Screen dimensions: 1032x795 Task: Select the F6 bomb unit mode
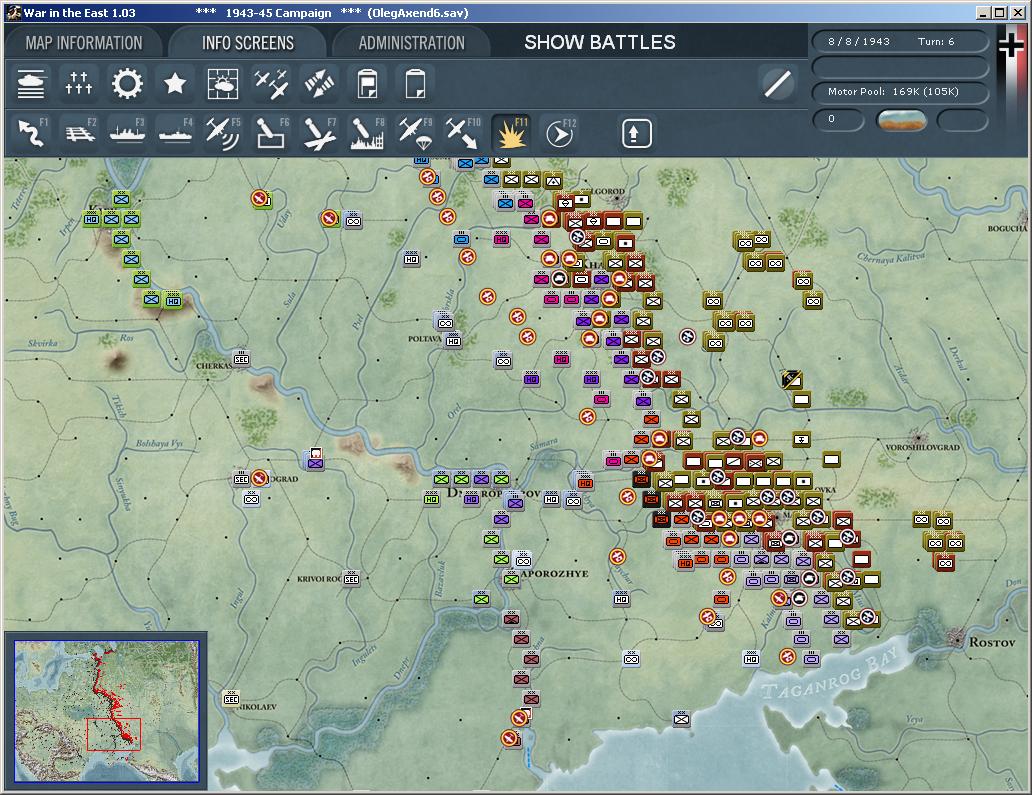pyautogui.click(x=272, y=132)
